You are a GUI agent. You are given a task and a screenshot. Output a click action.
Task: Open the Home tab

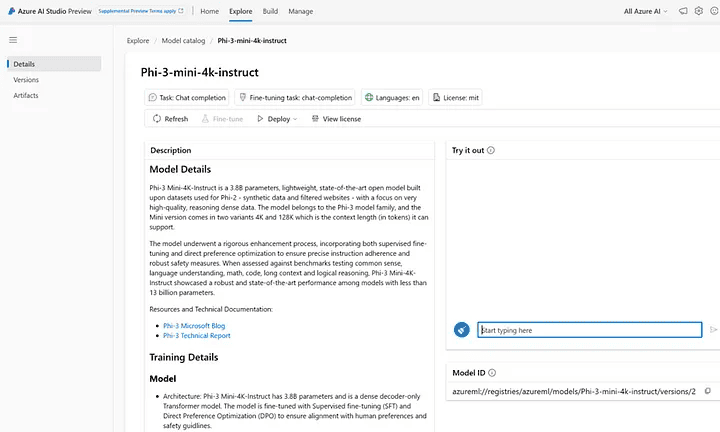209,11
